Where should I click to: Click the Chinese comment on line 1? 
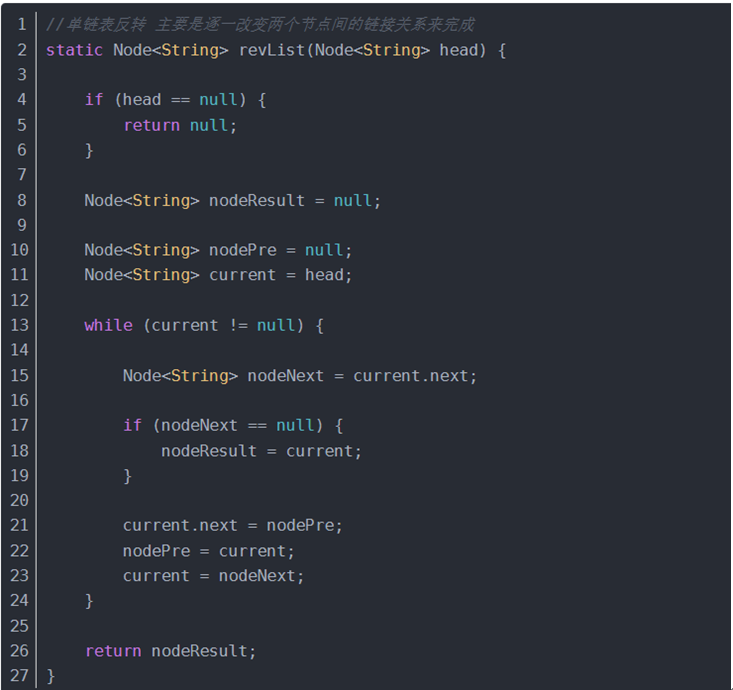click(260, 24)
